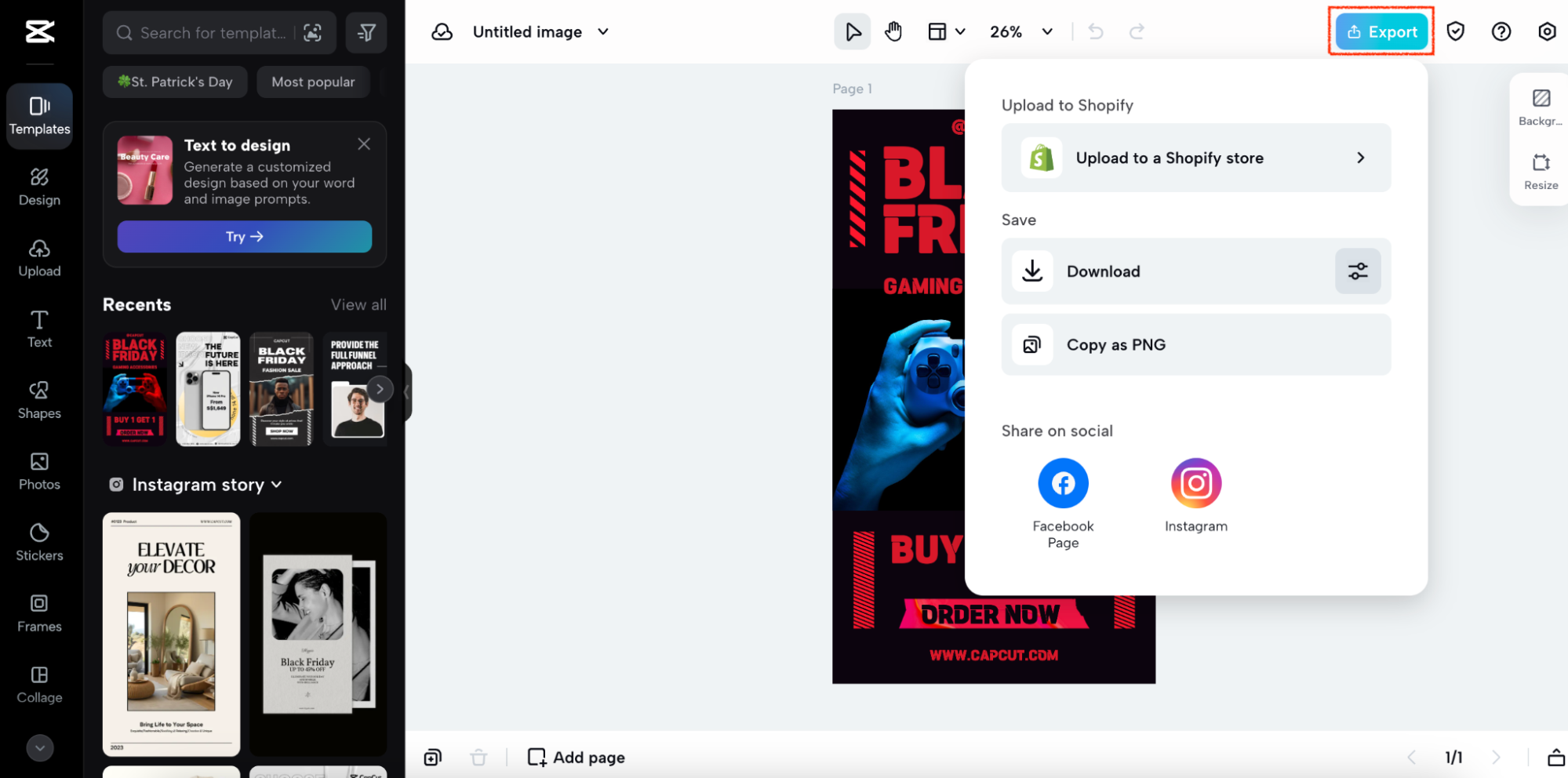
Task: Copy the design as PNG
Action: [x=1196, y=345]
